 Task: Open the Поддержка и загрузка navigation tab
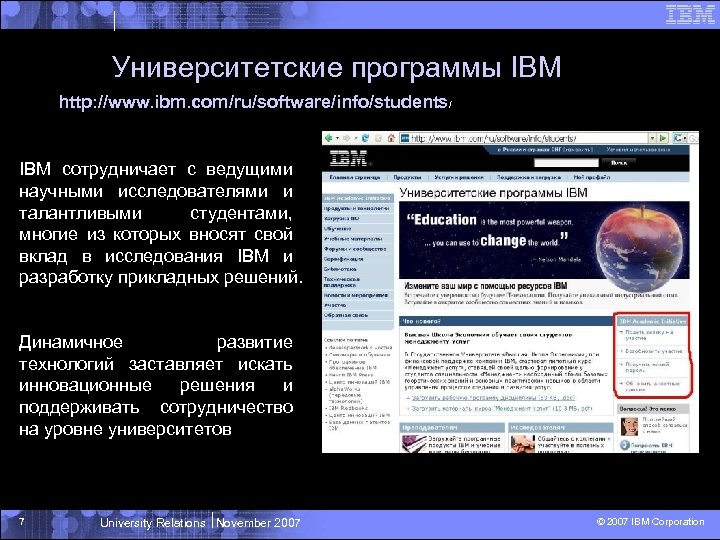click(x=529, y=177)
